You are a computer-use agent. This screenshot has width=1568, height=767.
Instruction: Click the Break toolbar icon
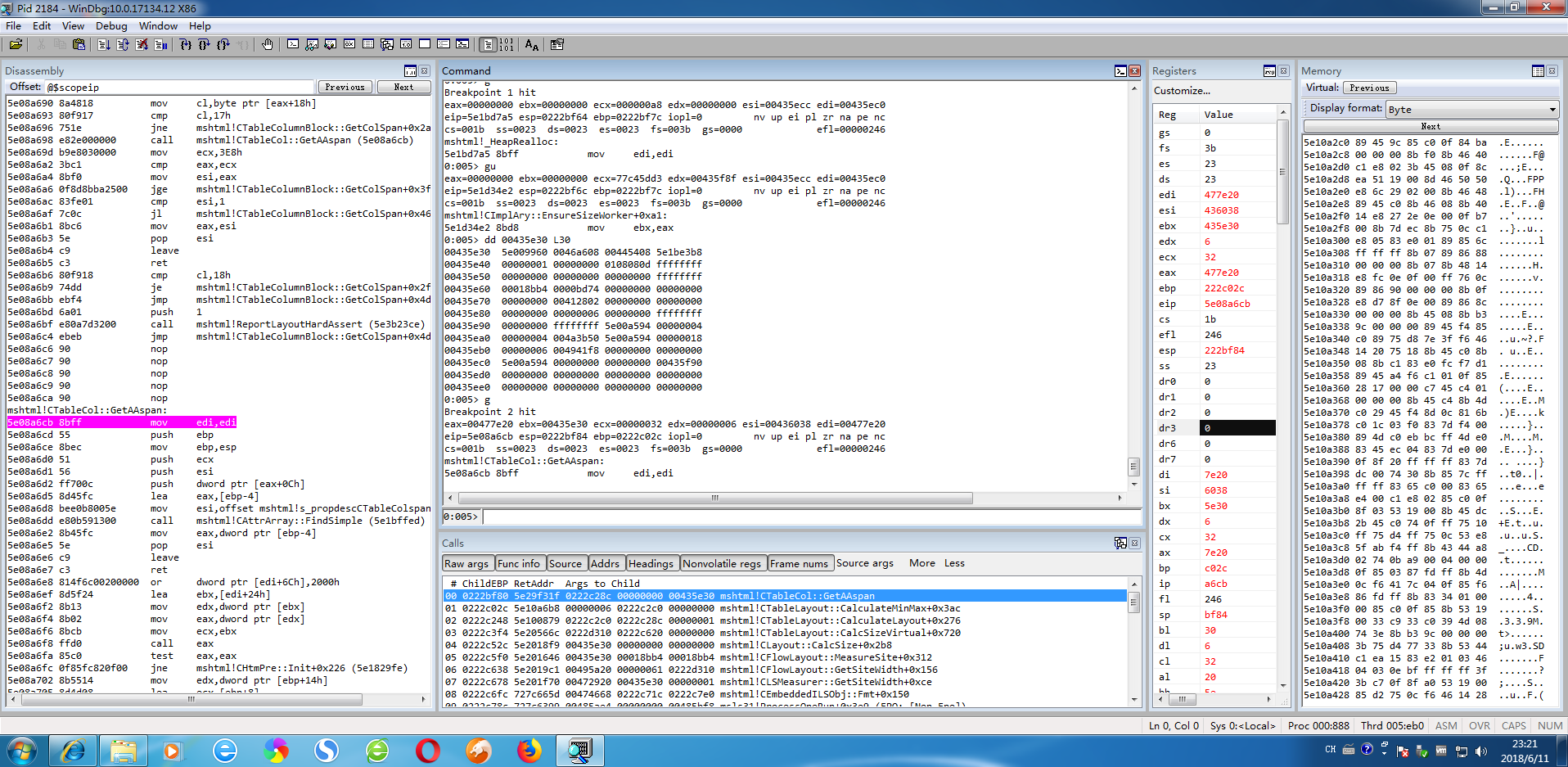tap(160, 44)
